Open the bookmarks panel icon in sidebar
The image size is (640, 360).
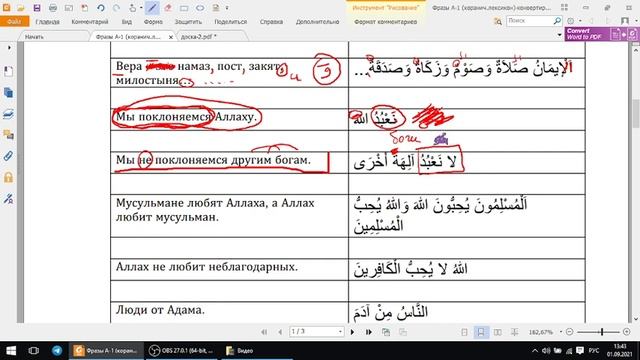click(8, 71)
